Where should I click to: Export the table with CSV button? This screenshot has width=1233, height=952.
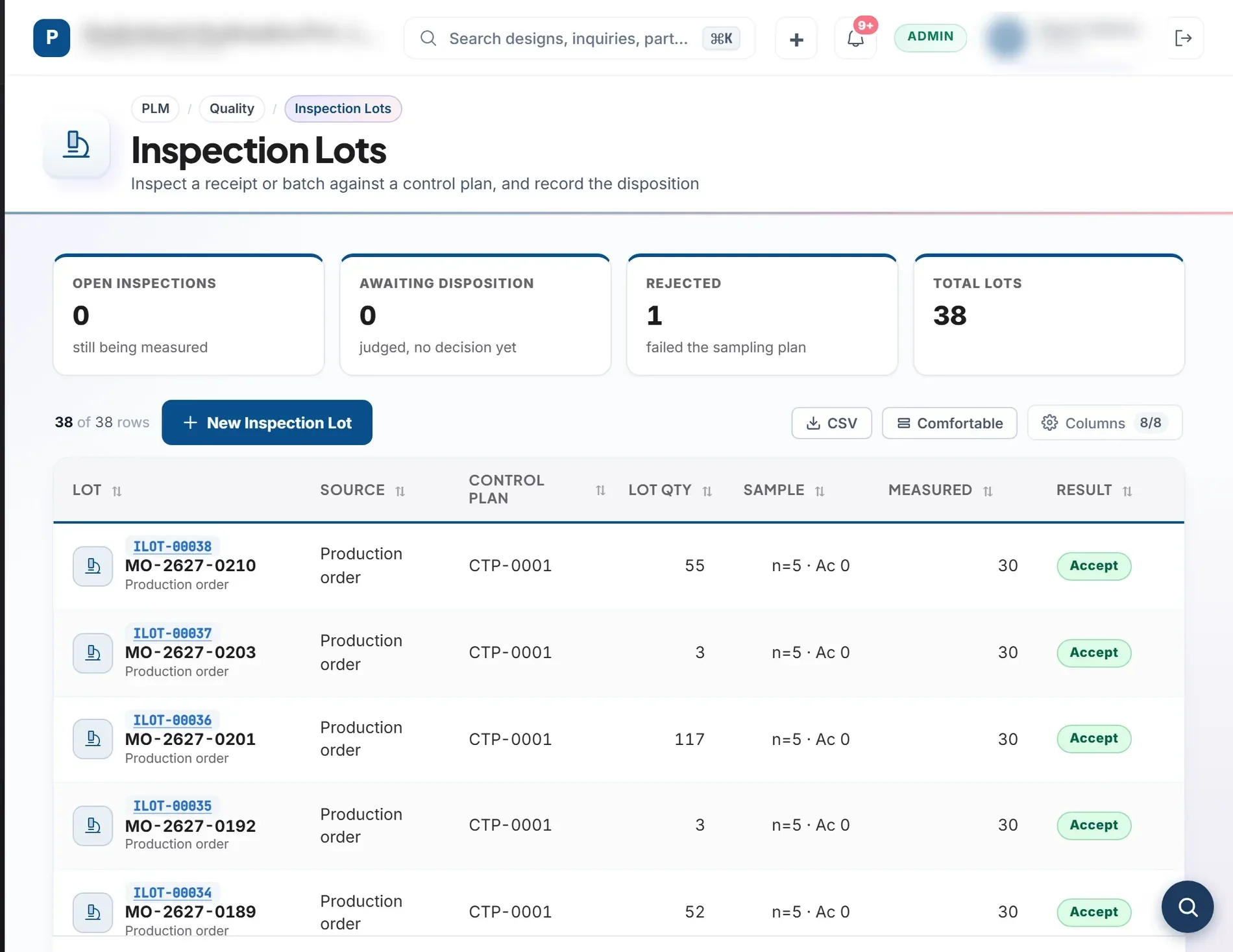click(x=831, y=423)
